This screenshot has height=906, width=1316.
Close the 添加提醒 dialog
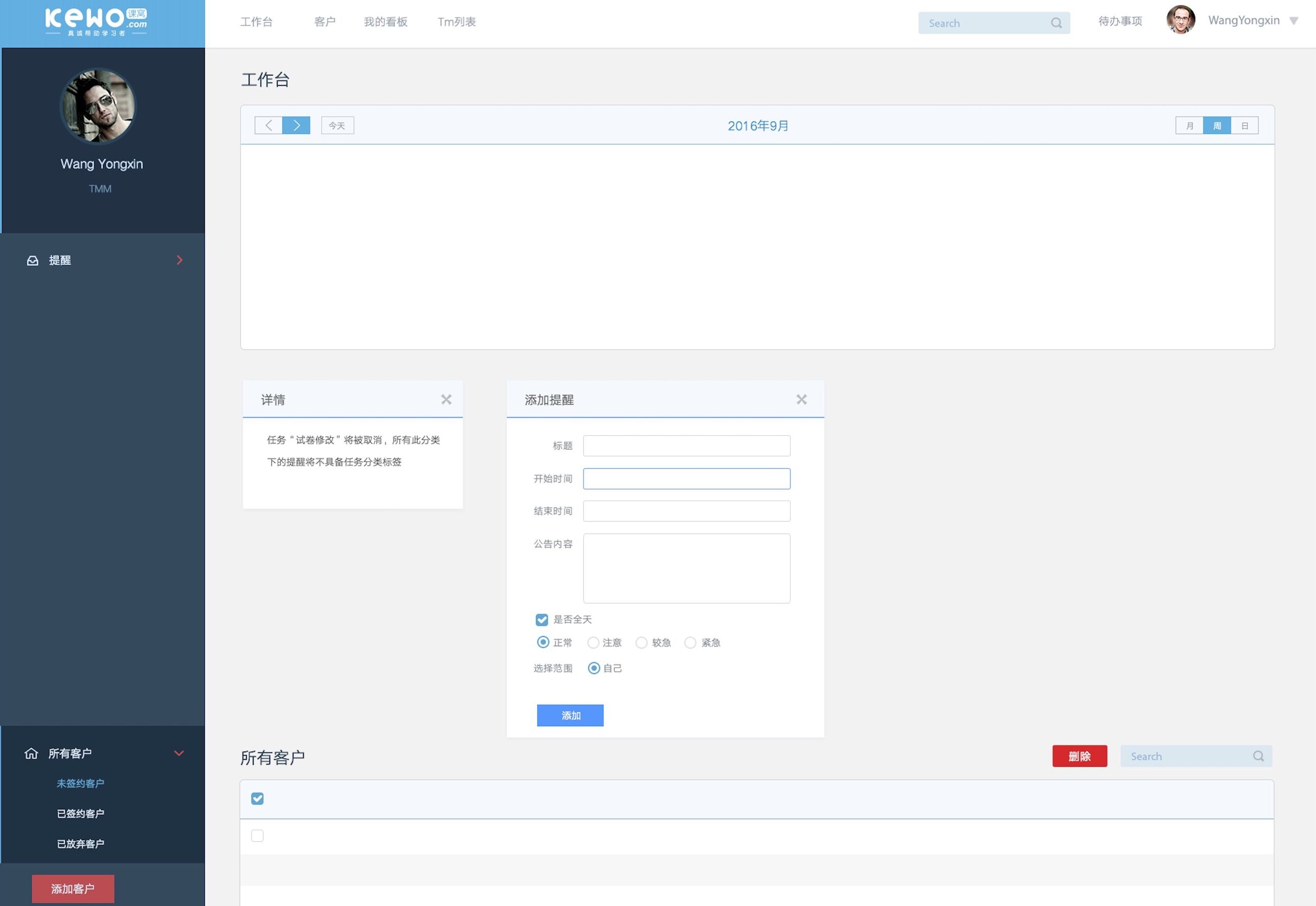(x=801, y=399)
